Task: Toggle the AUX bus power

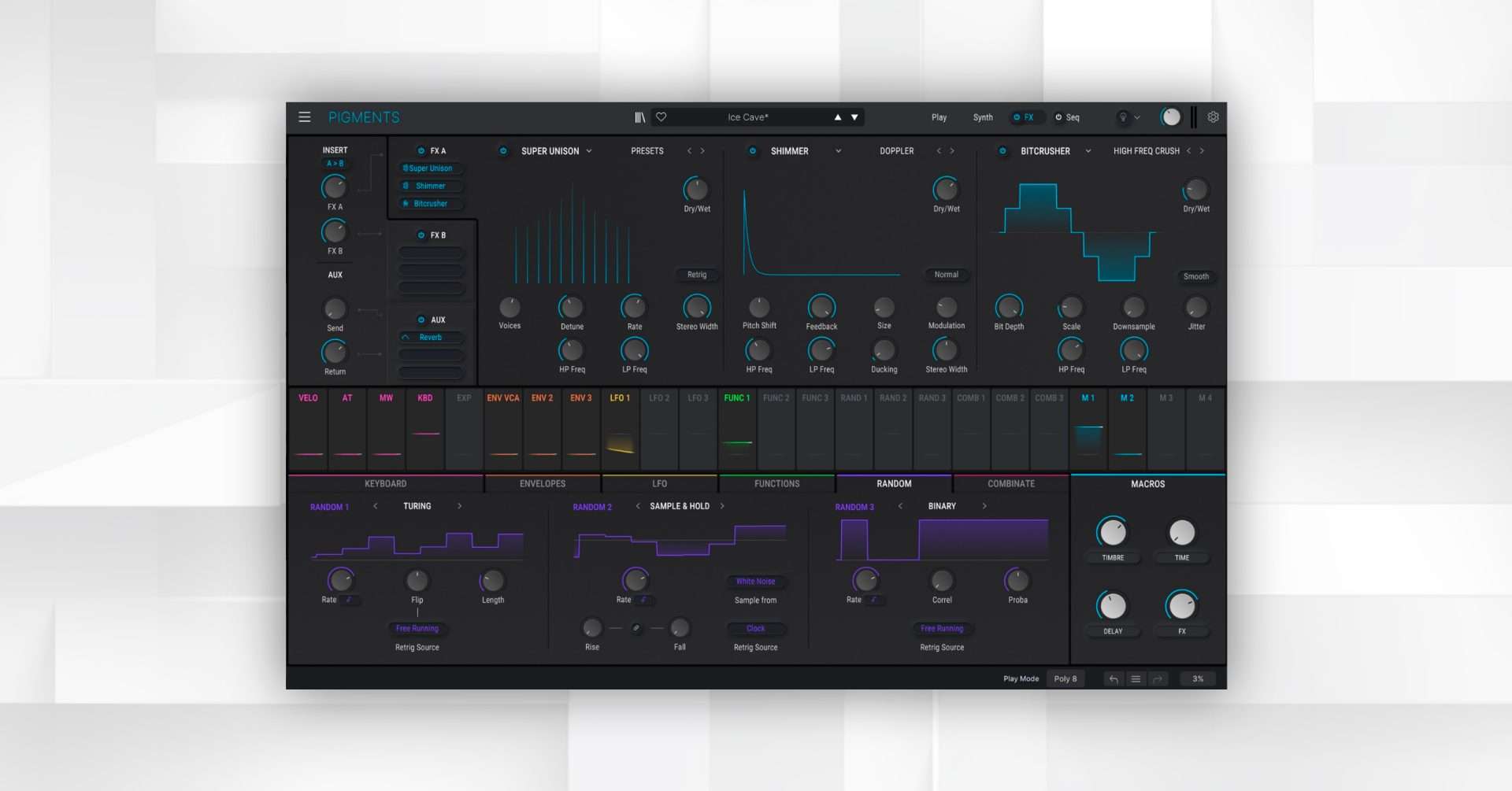Action: tap(421, 320)
